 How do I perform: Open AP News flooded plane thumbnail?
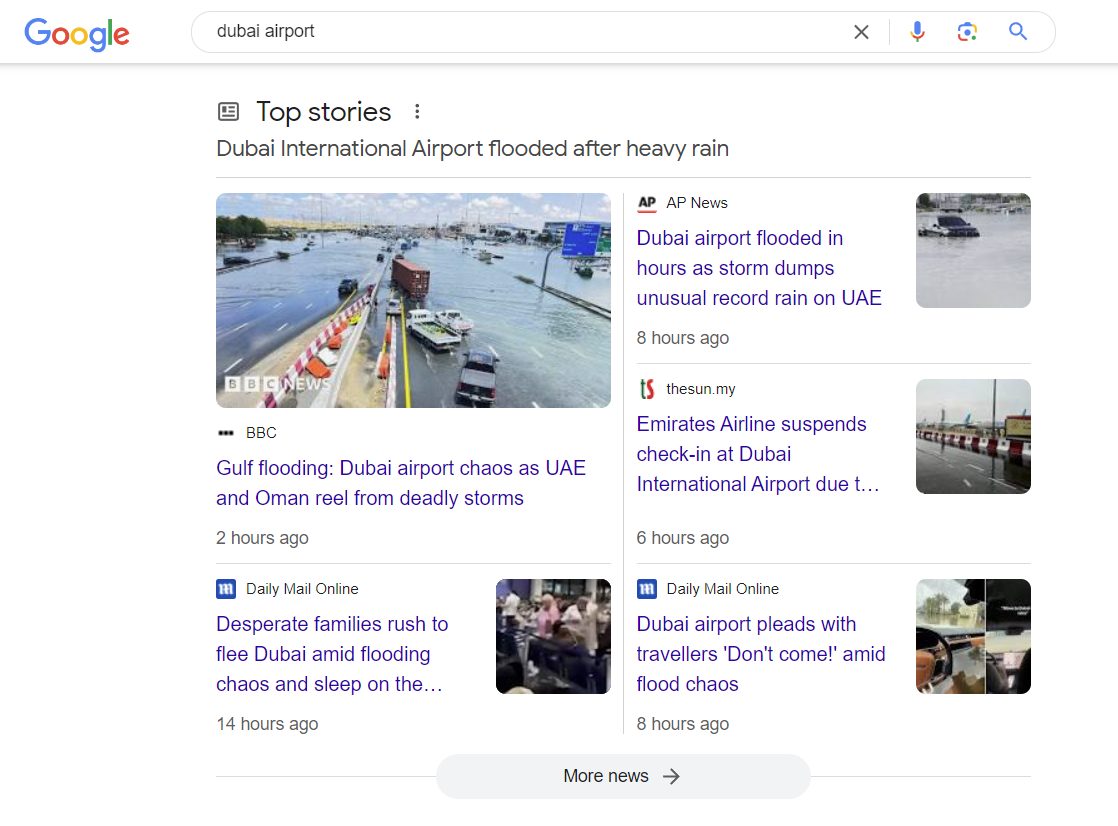point(973,250)
